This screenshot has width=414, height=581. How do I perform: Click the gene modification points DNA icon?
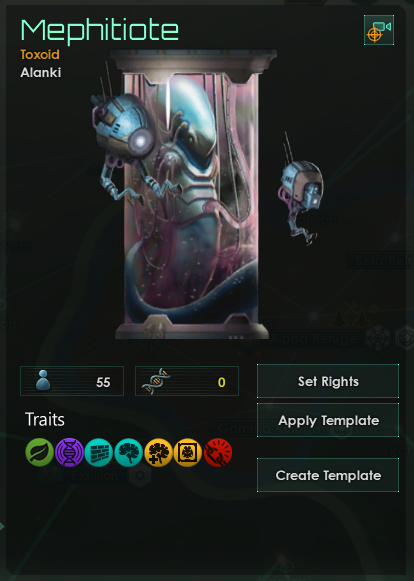click(156, 381)
